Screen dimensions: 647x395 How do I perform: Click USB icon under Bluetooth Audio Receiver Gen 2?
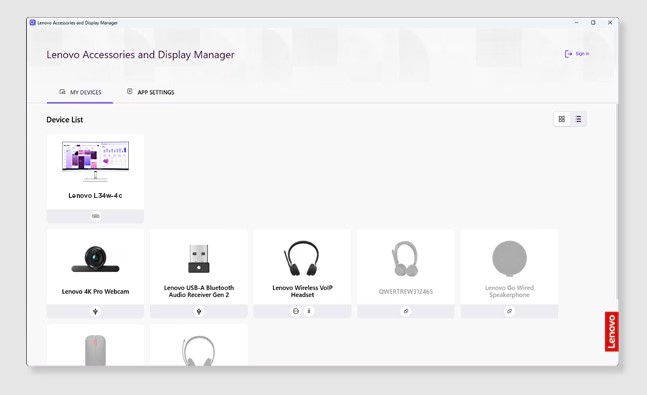point(199,311)
